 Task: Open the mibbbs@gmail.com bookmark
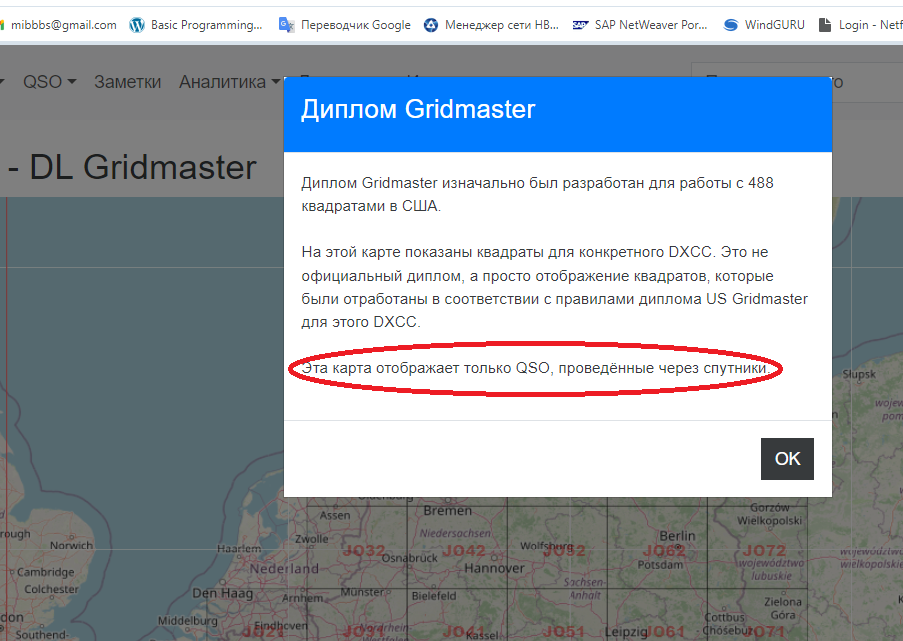(62, 25)
